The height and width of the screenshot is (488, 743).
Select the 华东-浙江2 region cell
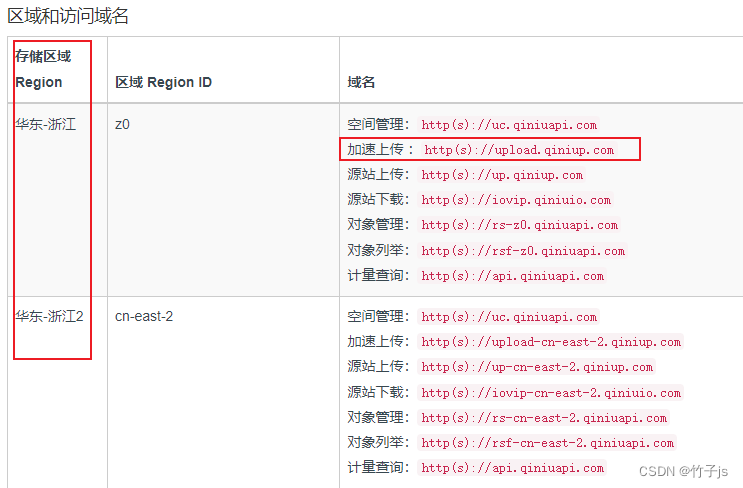49,316
